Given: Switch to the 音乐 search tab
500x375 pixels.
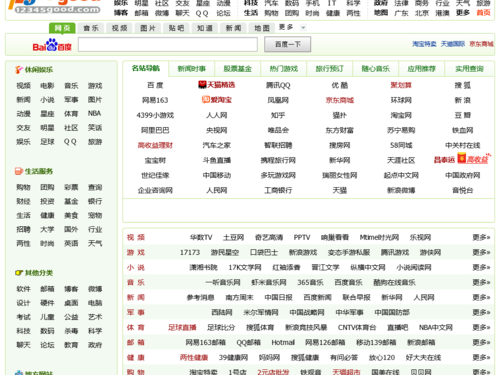Looking at the screenshot, I should [91, 28].
